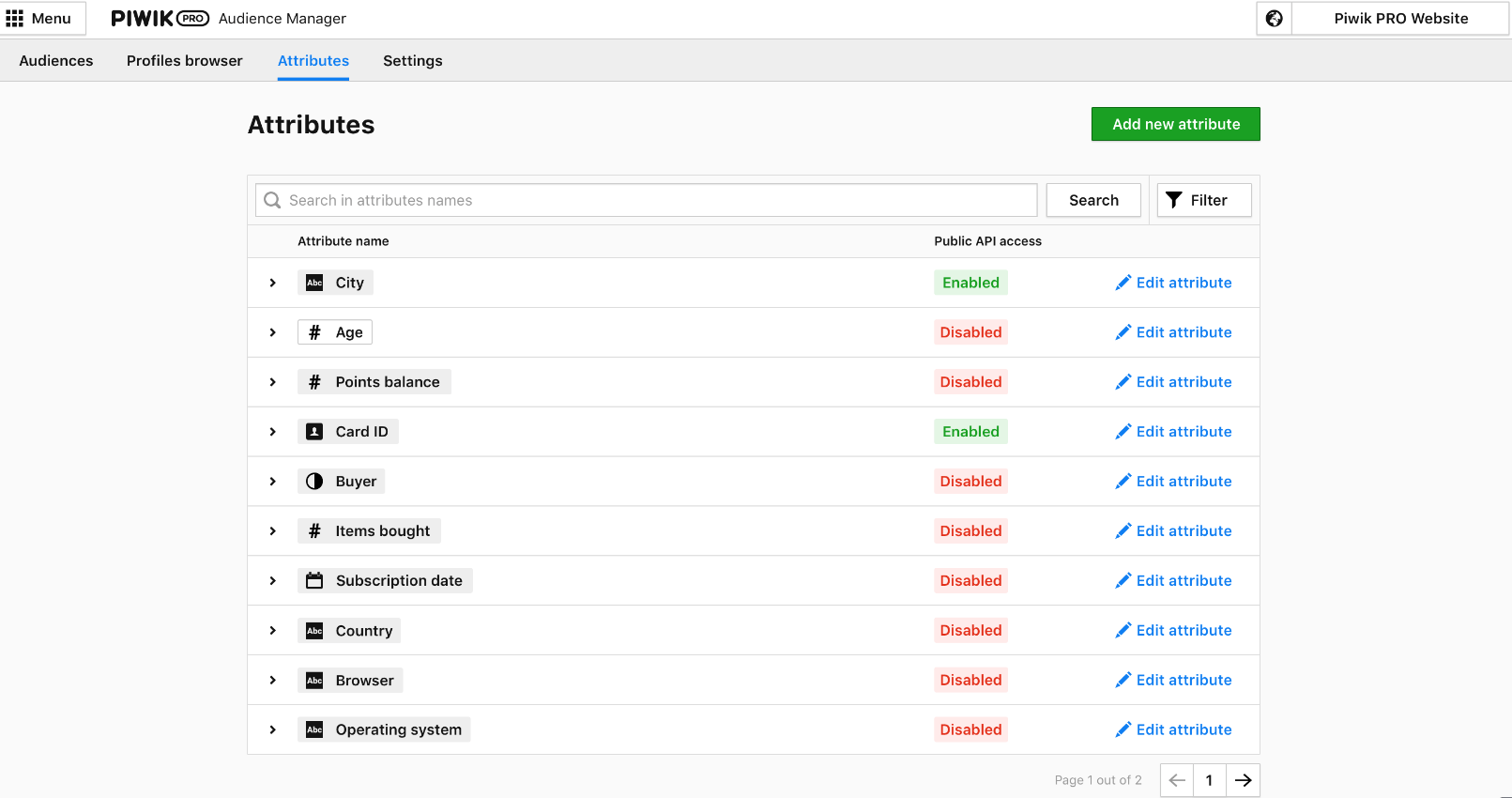This screenshot has width=1512, height=798.
Task: Open the Menu apps grid icon
Action: (15, 19)
